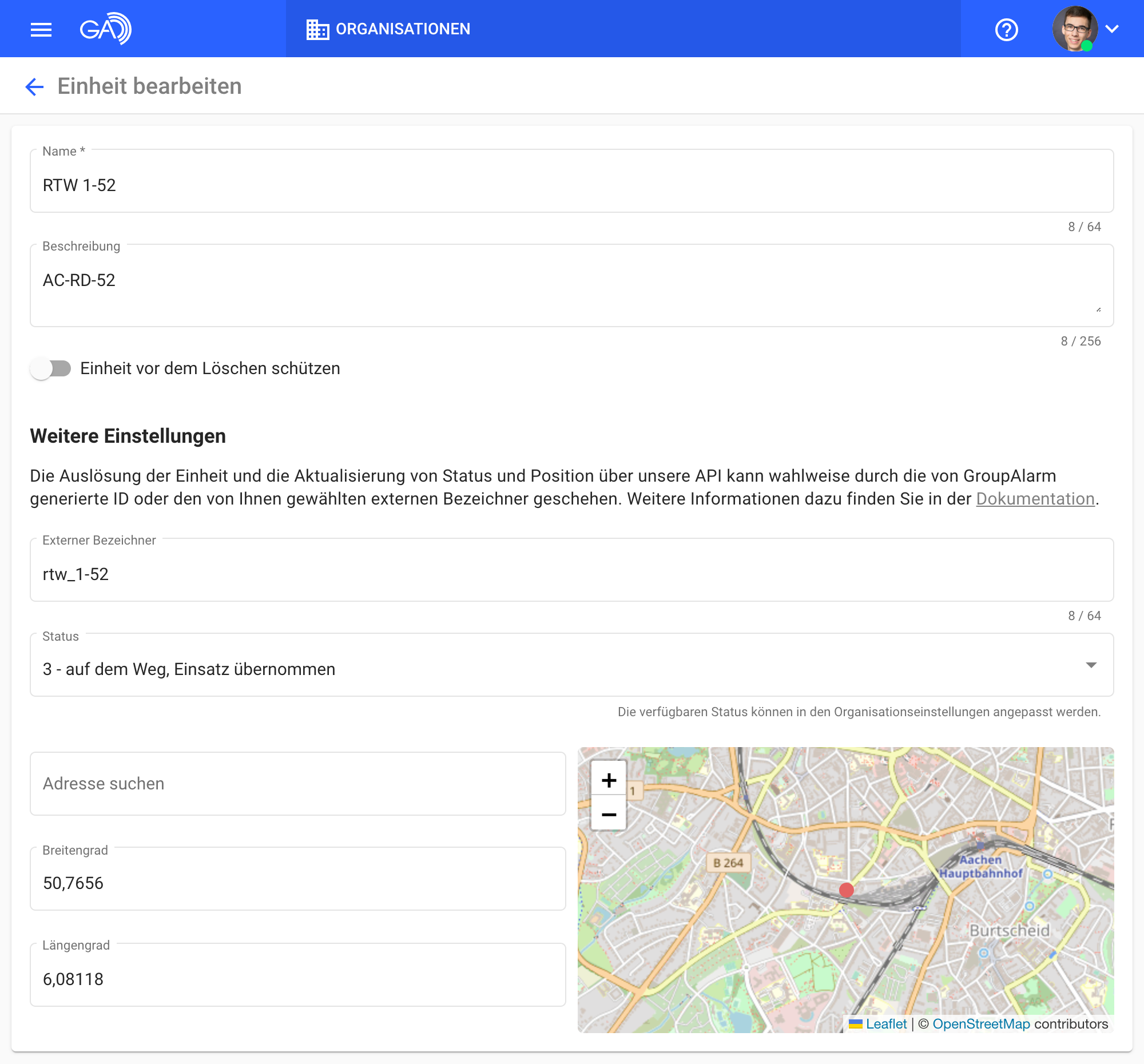
Task: Click the Organisationen building icon
Action: [317, 29]
